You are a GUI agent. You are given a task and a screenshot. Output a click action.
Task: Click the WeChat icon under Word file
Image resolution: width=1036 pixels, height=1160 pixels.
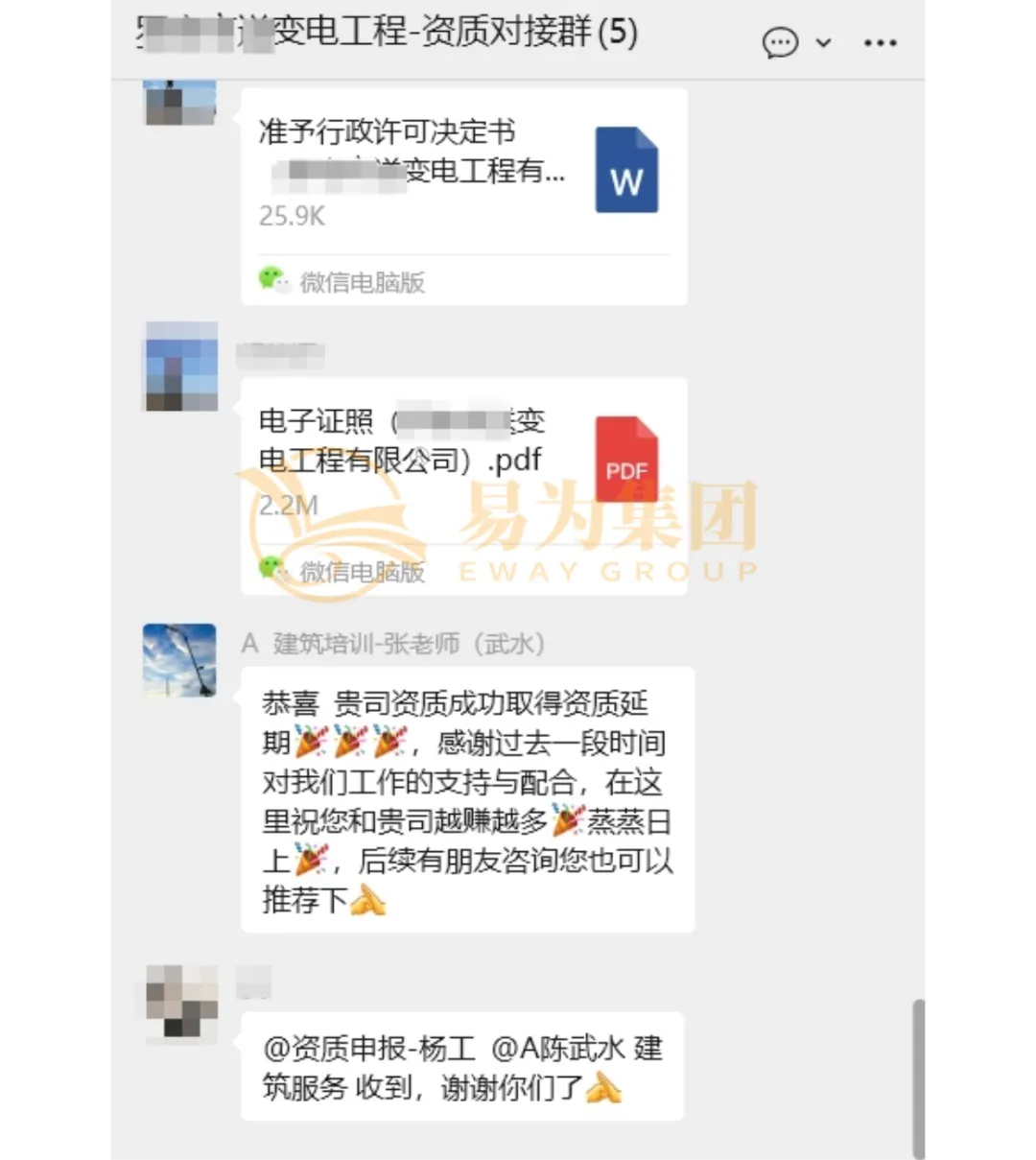272,280
